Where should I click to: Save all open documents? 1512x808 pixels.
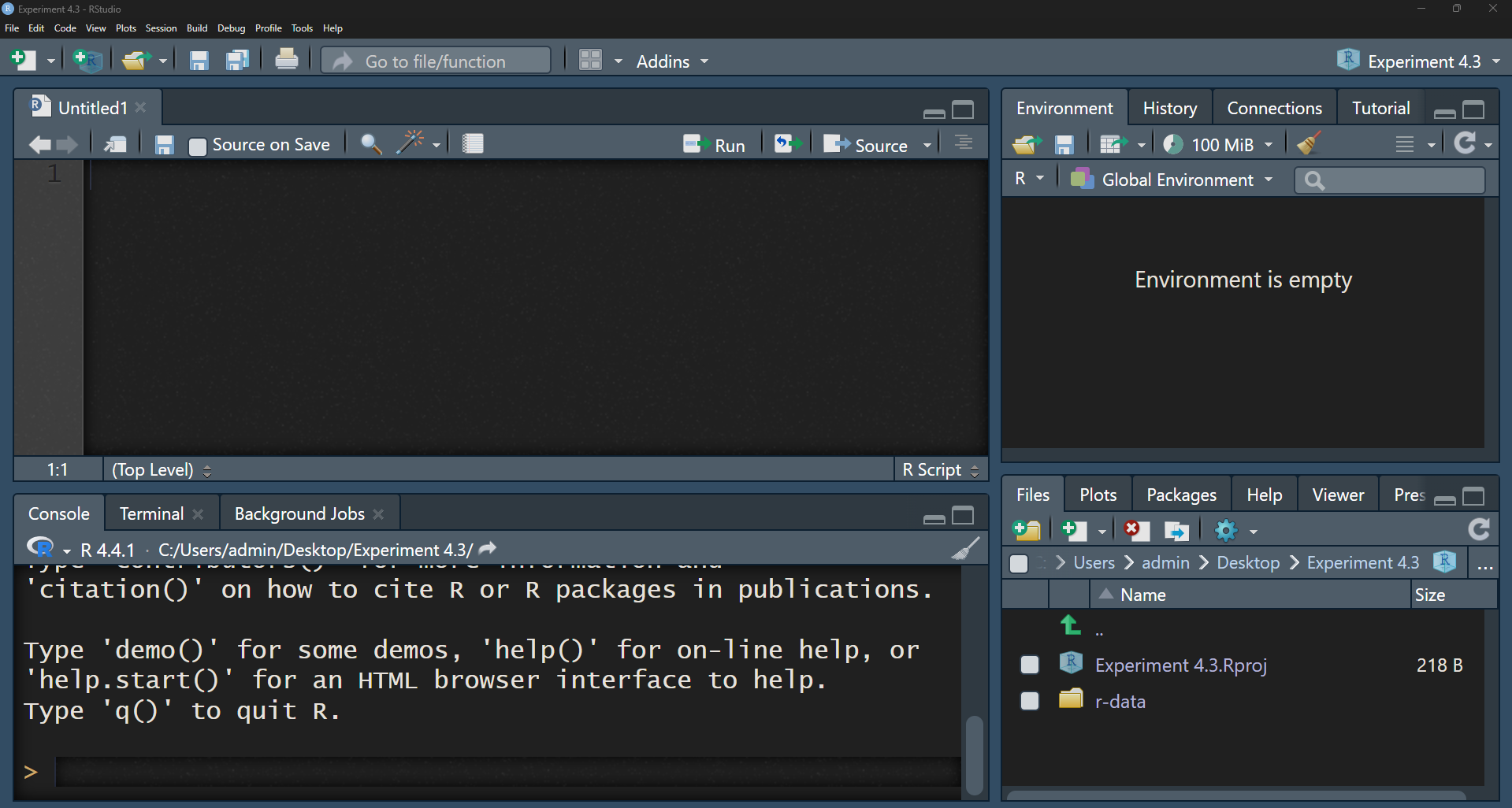237,61
